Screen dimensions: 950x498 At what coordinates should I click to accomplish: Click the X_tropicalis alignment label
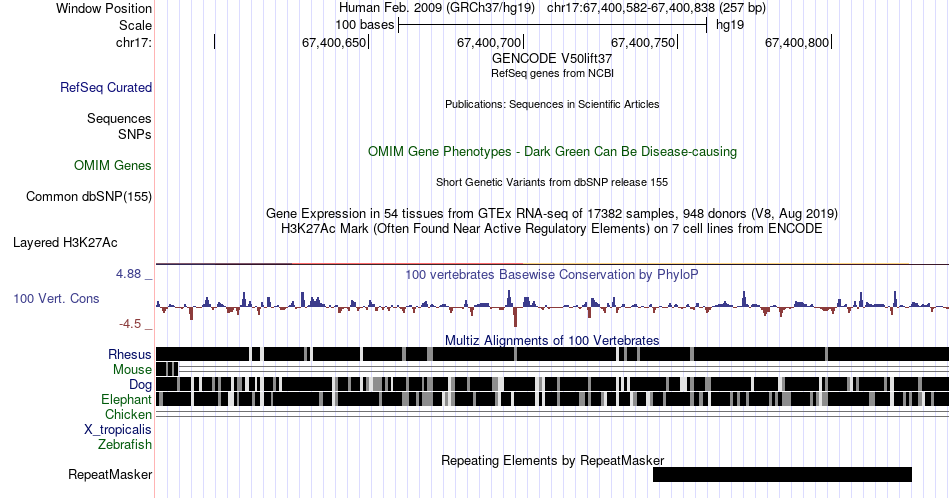pos(118,429)
